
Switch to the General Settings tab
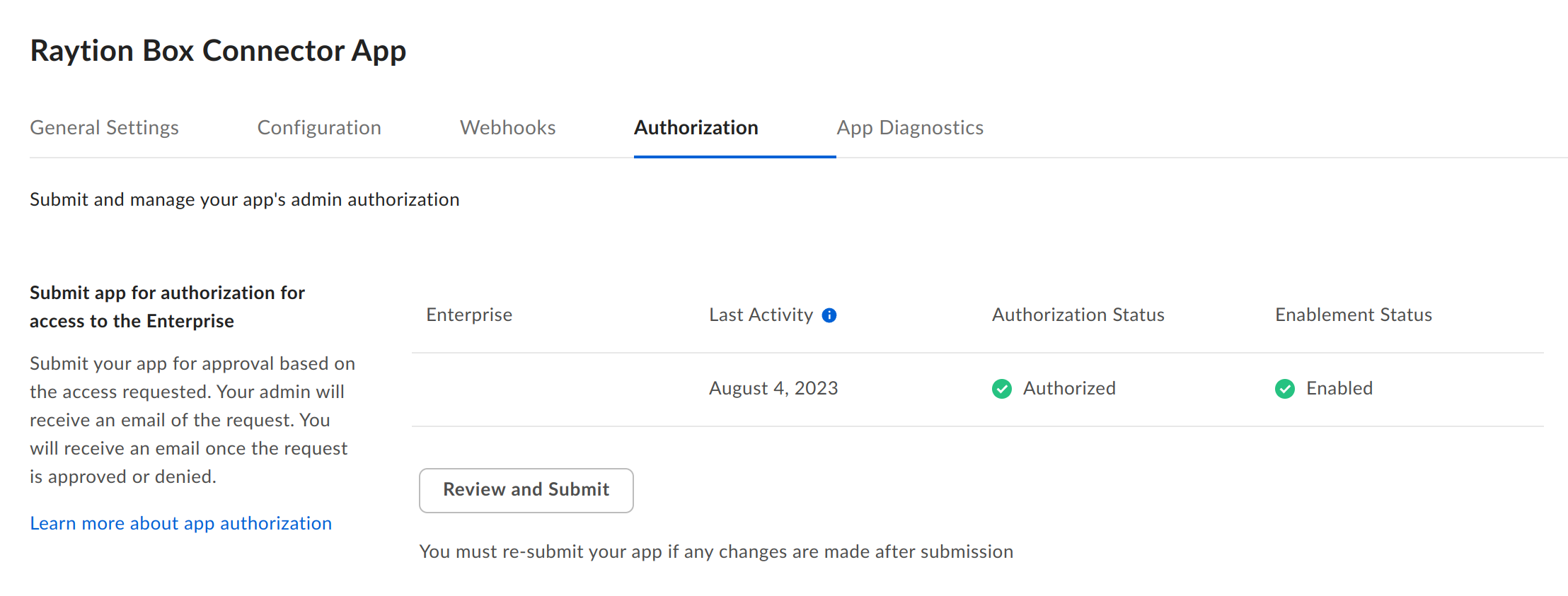(x=104, y=127)
